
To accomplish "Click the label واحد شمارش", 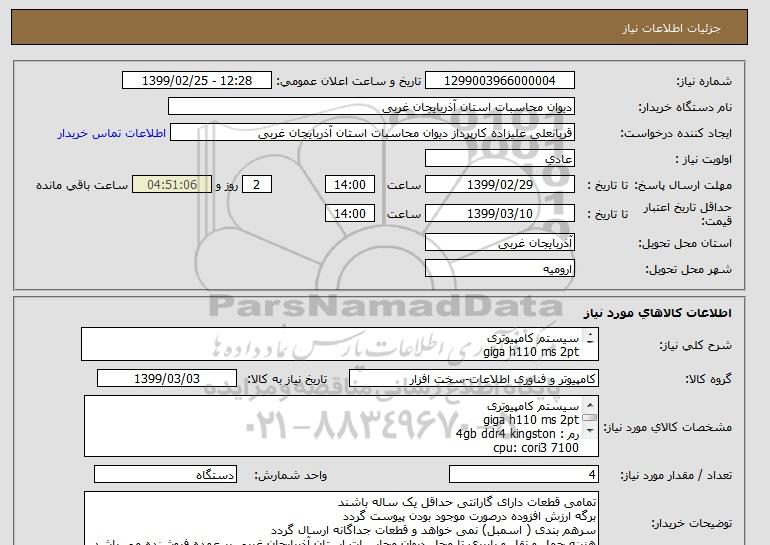I will click(290, 475).
